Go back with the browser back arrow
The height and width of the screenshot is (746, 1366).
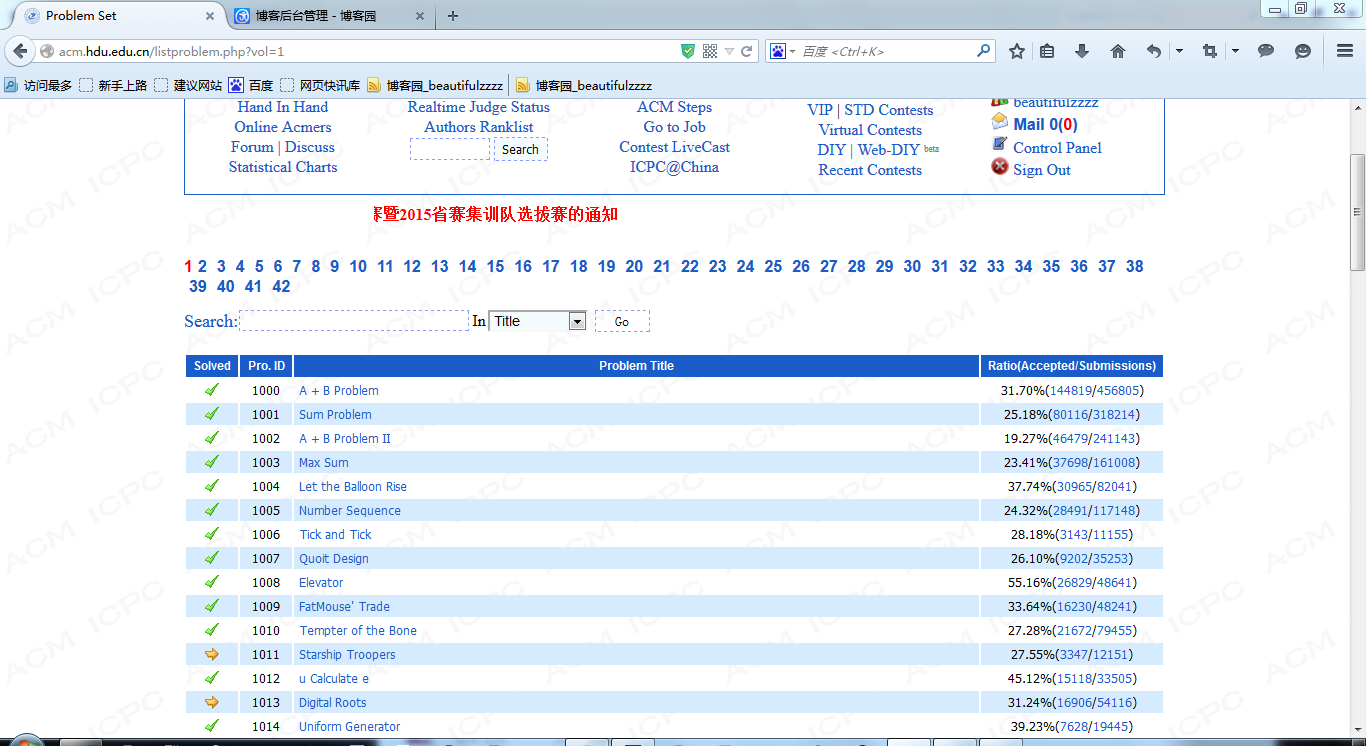click(x=19, y=51)
